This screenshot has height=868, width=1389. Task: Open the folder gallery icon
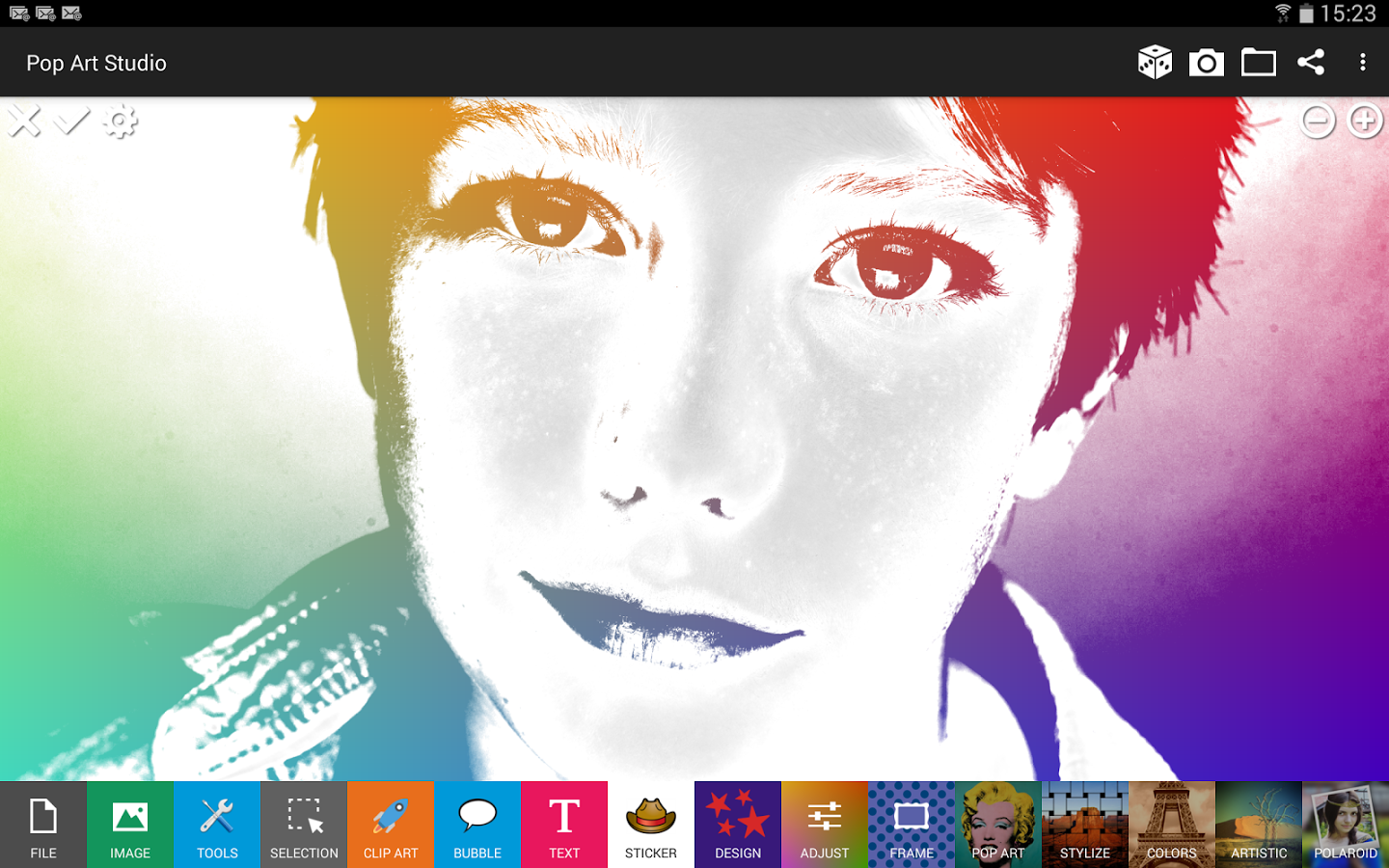1259,63
